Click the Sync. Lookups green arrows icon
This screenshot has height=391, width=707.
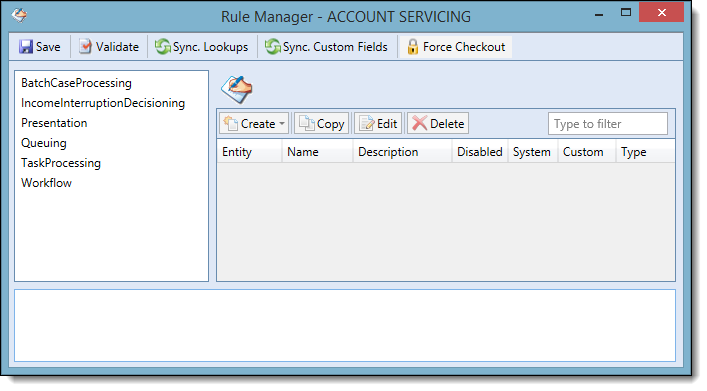click(x=162, y=46)
